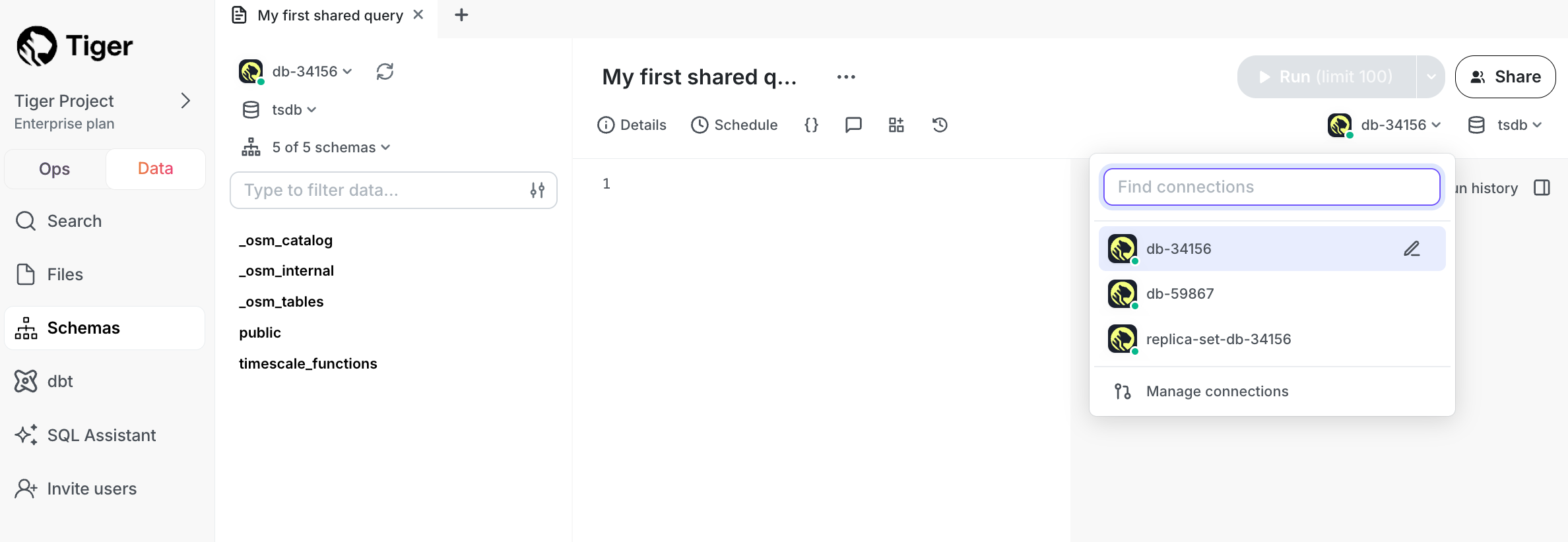Select the dbt tool in sidebar

click(59, 381)
